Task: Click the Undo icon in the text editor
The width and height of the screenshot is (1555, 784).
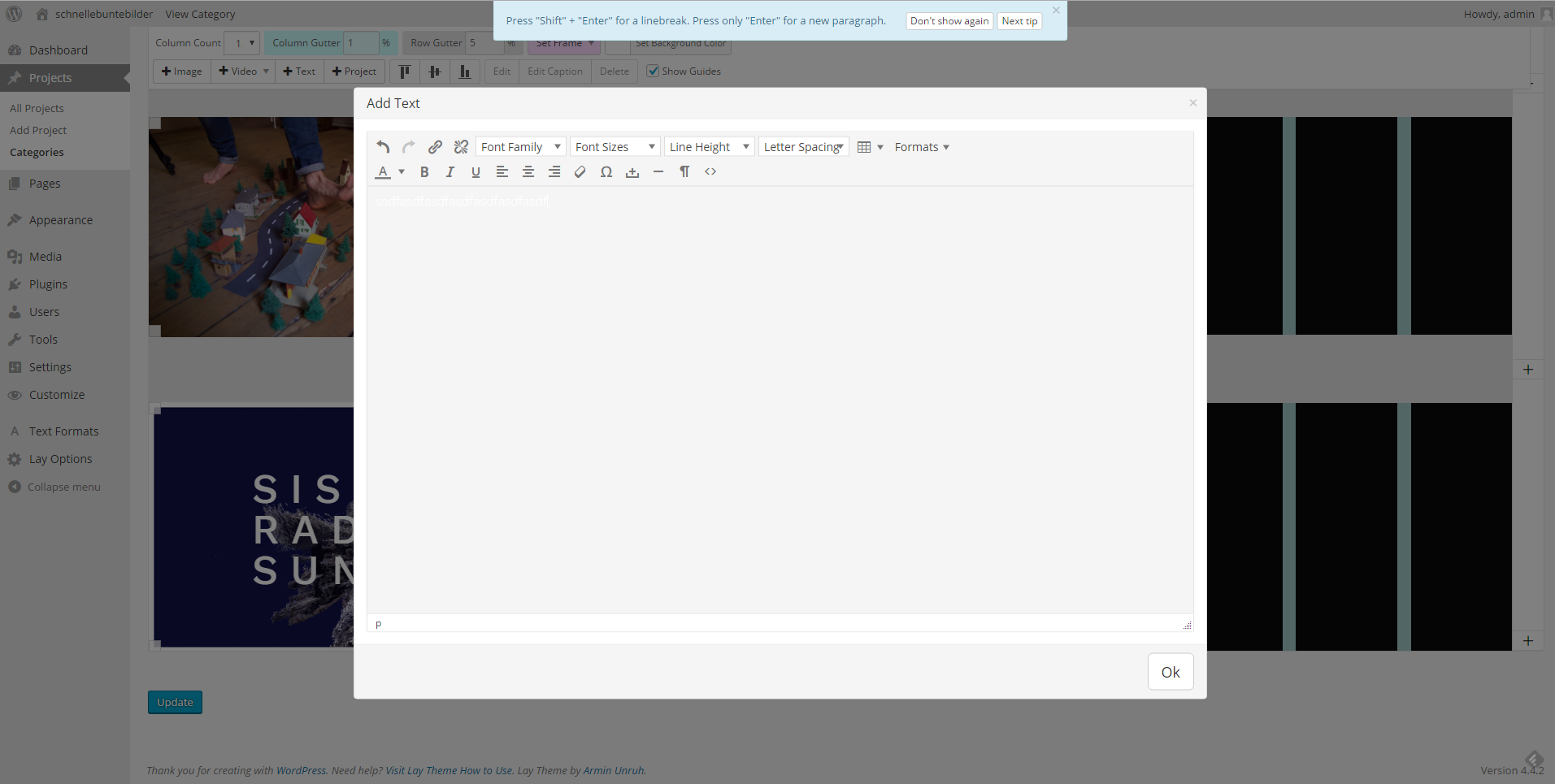Action: click(383, 146)
